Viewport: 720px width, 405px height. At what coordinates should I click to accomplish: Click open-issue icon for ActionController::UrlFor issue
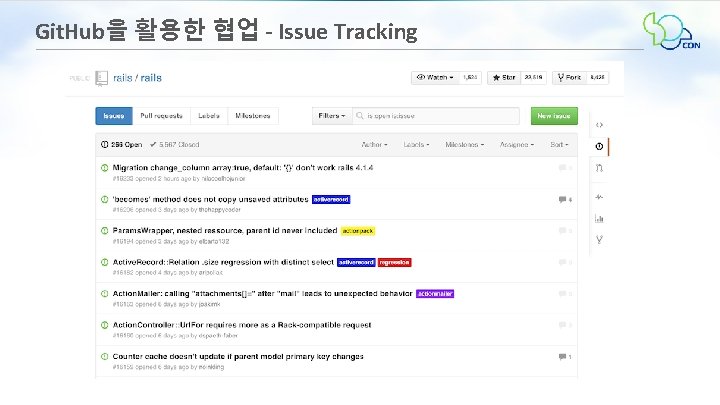(105, 325)
